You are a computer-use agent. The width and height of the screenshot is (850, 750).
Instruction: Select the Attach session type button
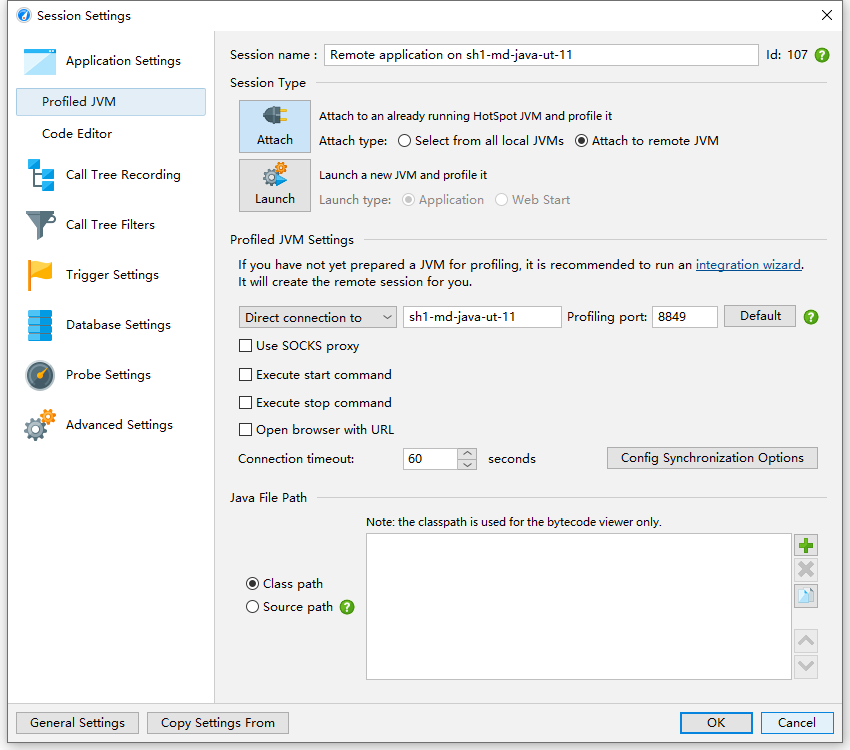[275, 126]
